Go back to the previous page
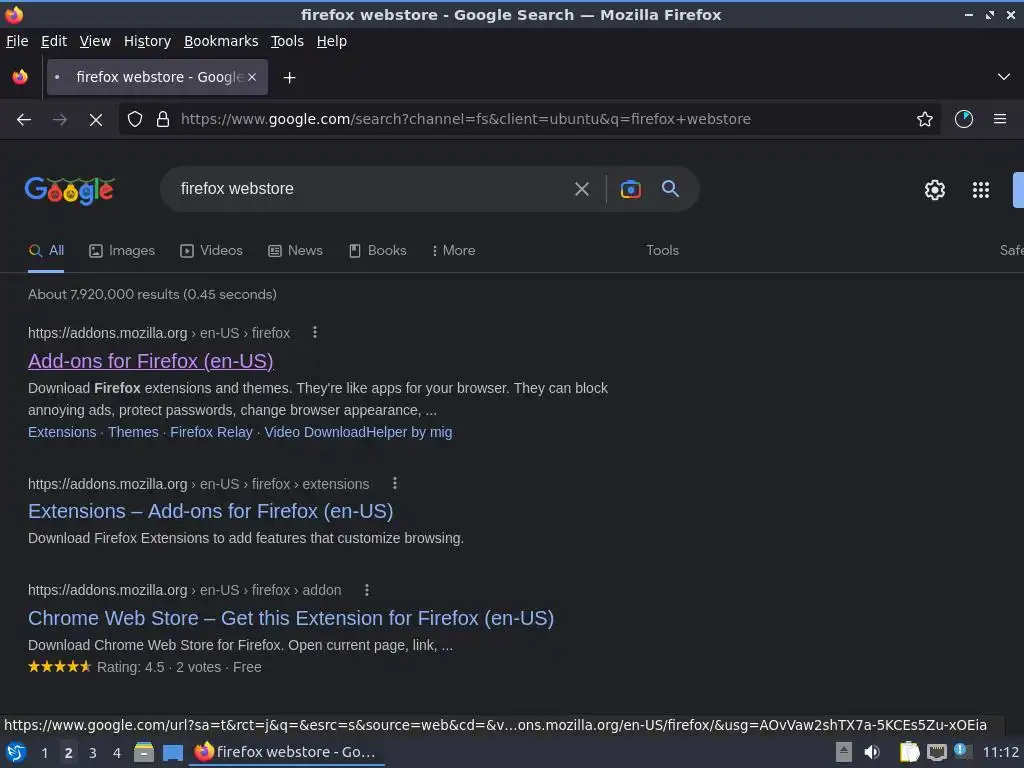 (24, 119)
